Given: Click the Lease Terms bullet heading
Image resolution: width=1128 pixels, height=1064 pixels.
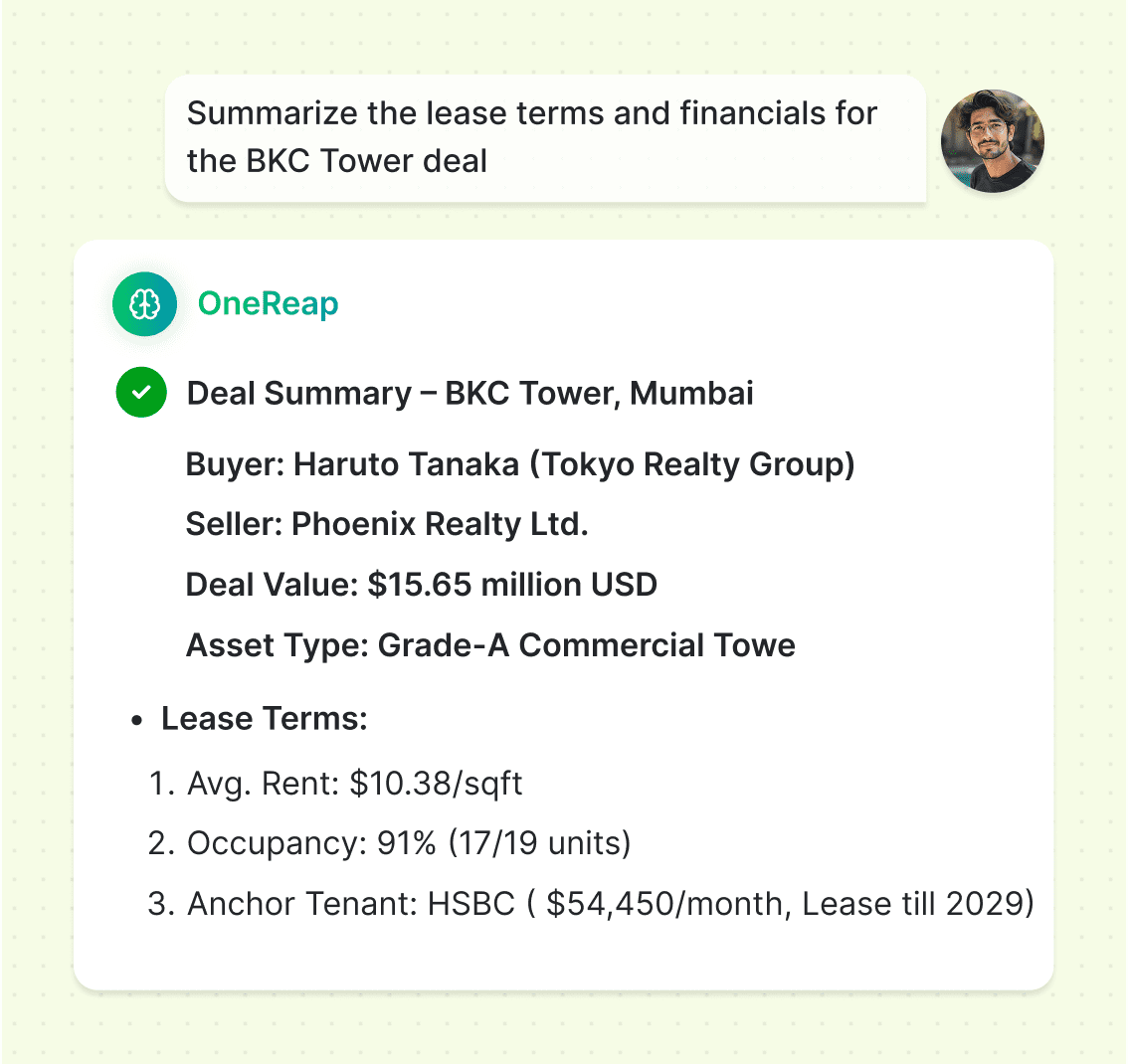Looking at the screenshot, I should pos(264,719).
